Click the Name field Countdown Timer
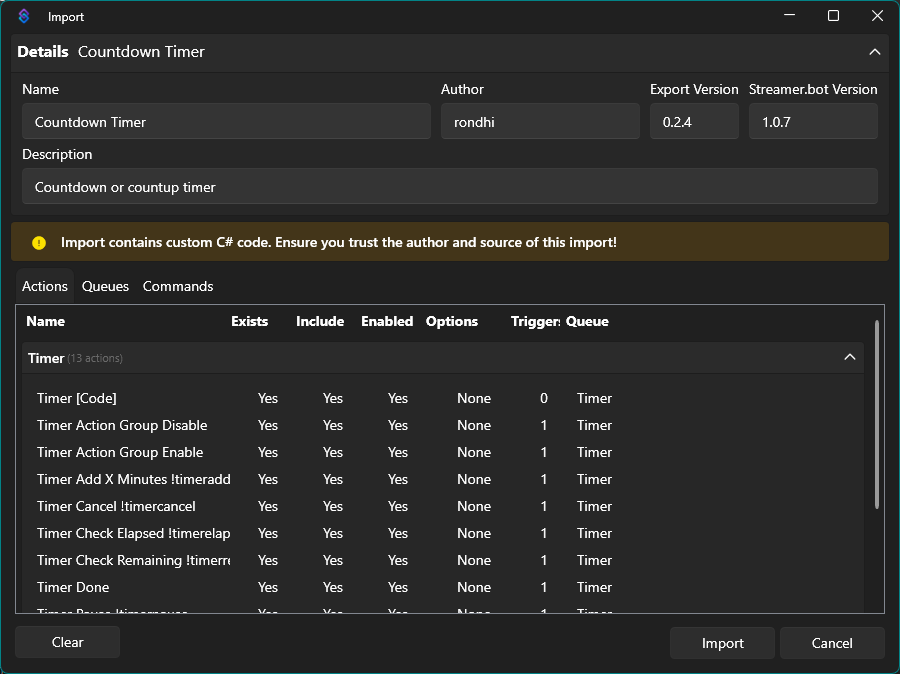 pos(226,121)
